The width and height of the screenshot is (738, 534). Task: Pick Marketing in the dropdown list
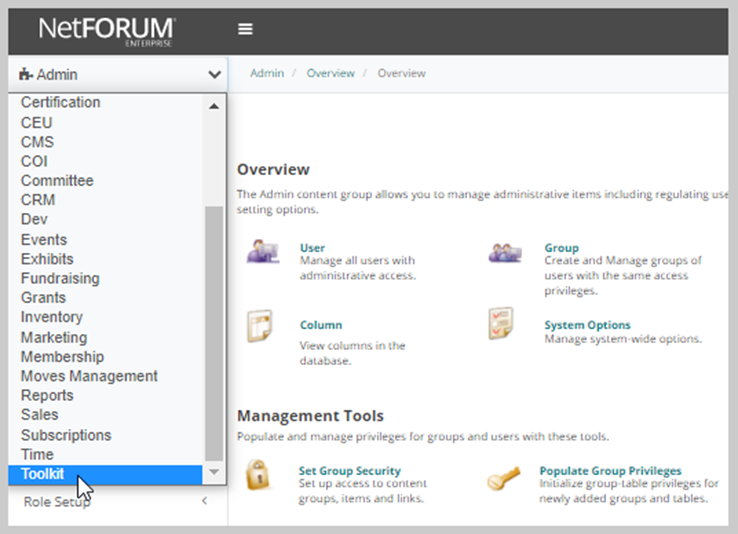point(54,337)
